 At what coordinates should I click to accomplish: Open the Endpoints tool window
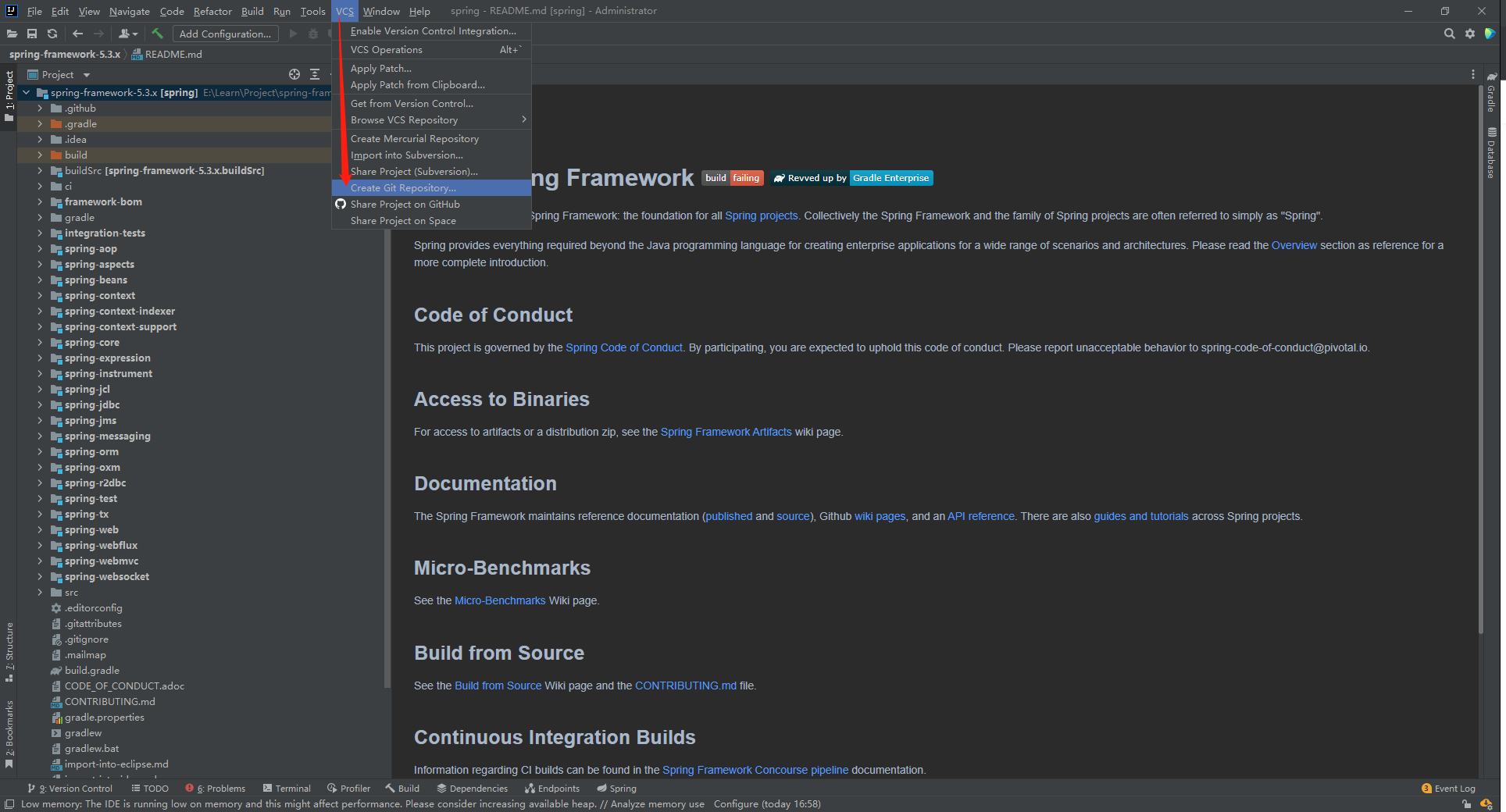coord(552,789)
